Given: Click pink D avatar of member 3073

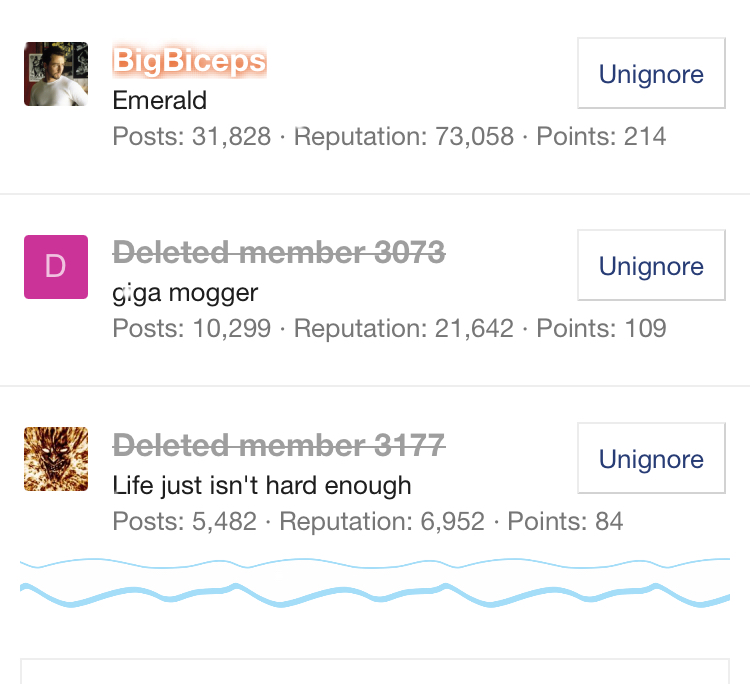Looking at the screenshot, I should 56,267.
